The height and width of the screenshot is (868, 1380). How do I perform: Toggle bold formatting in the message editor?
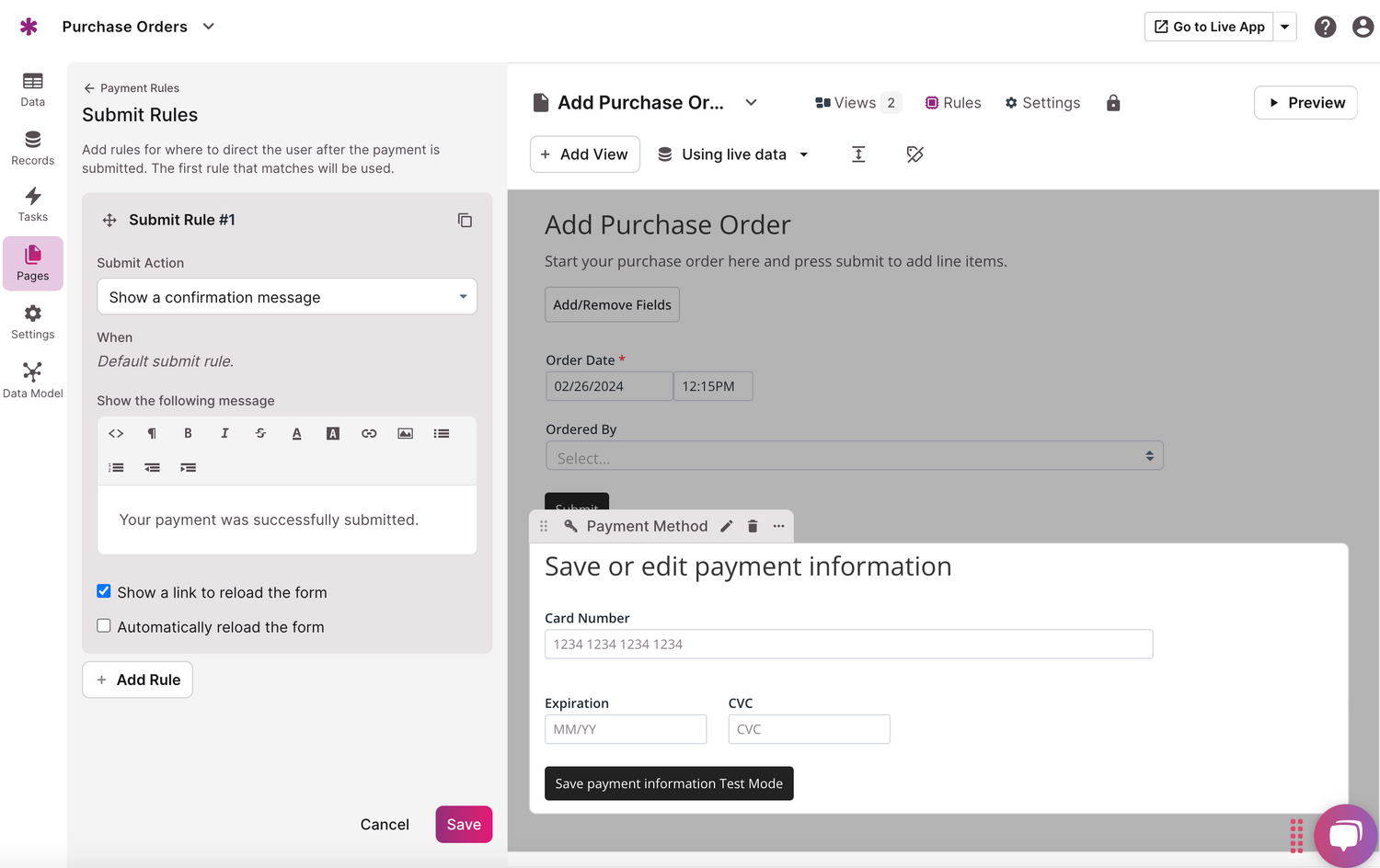[x=188, y=432]
